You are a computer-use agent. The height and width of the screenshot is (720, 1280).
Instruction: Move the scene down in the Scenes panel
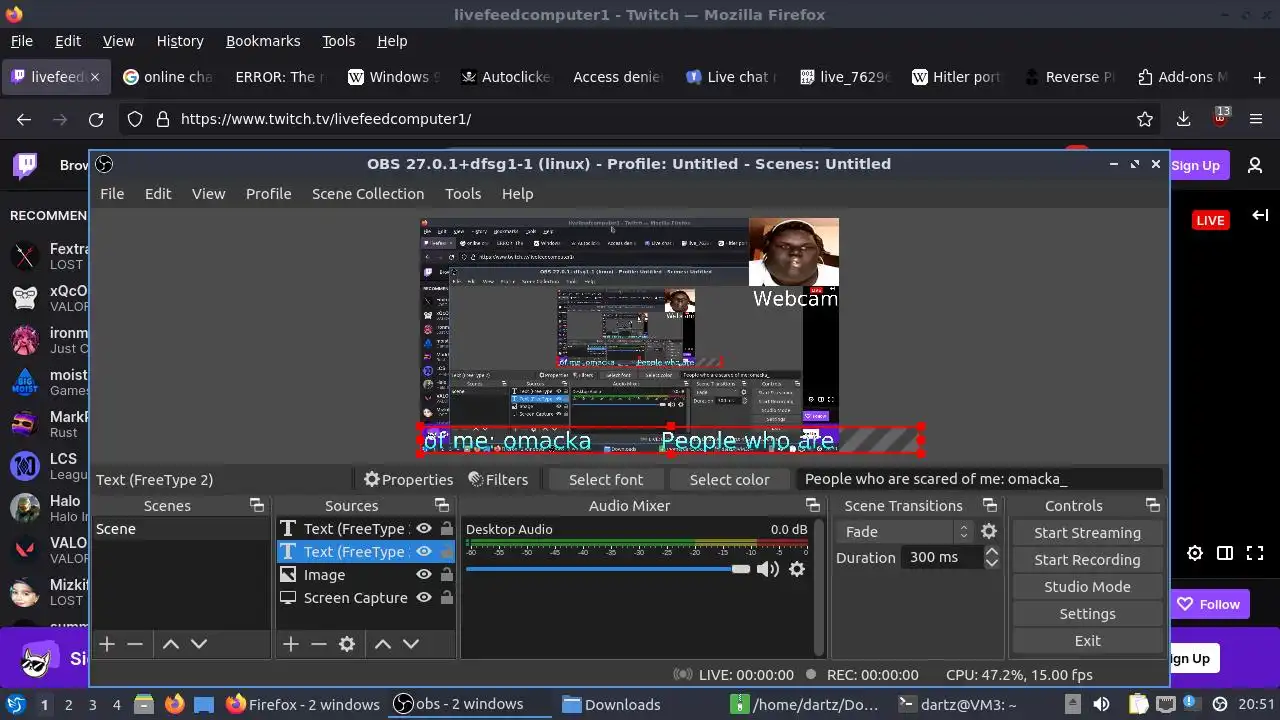click(199, 644)
